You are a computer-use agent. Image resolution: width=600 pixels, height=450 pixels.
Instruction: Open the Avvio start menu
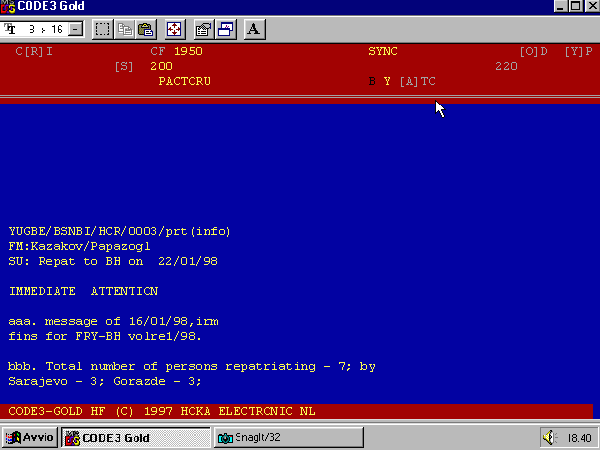[x=30, y=438]
